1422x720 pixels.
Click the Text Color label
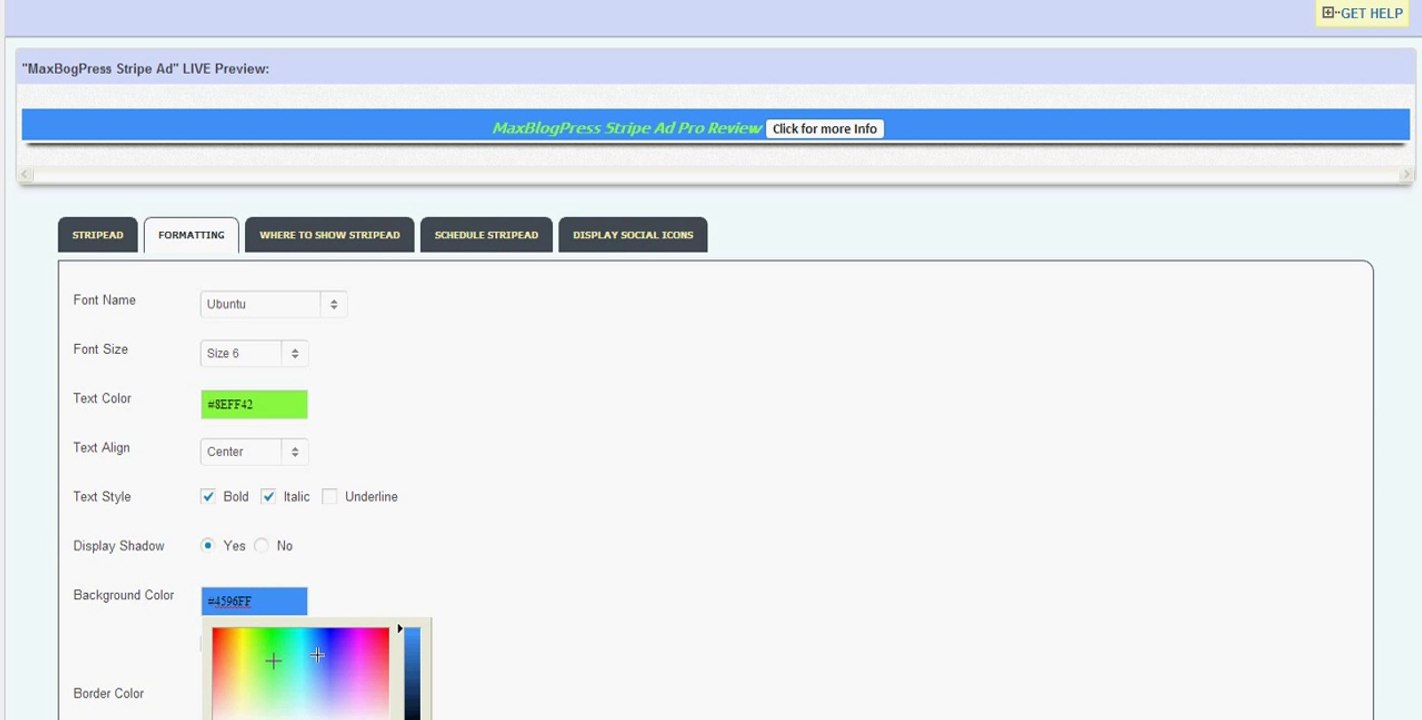102,398
